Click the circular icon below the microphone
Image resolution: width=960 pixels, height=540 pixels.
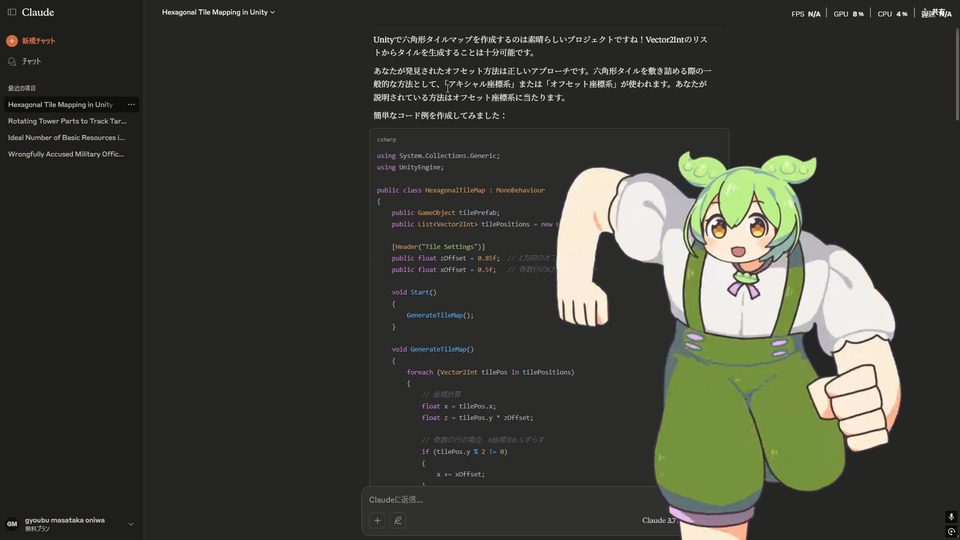click(x=951, y=531)
